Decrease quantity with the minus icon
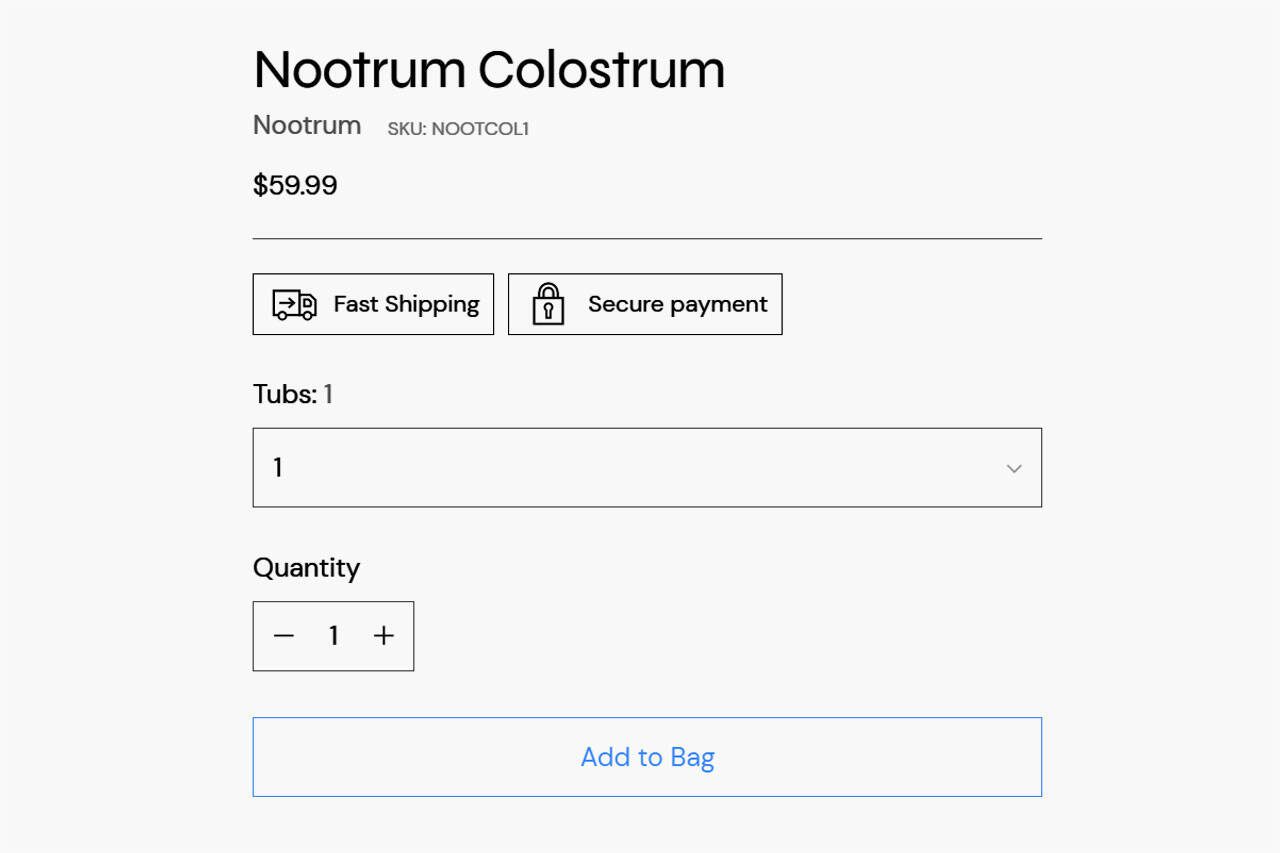1280x853 pixels. click(284, 636)
